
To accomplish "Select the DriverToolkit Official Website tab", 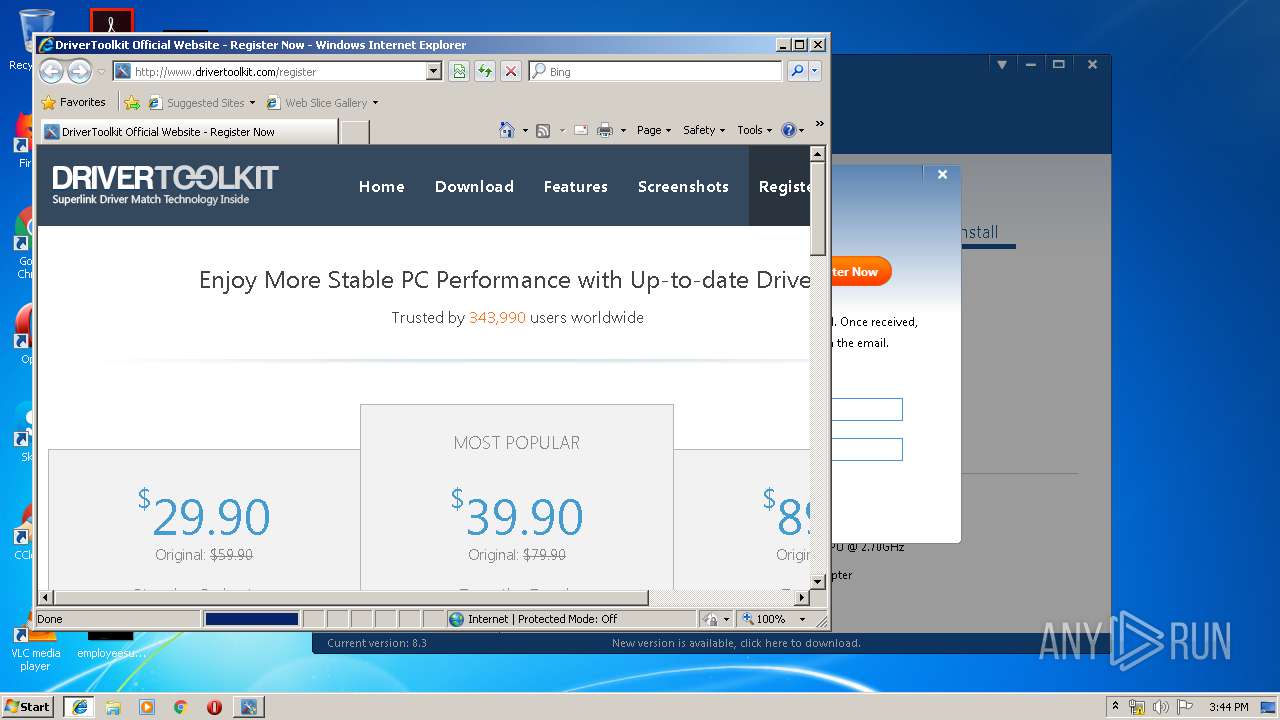I will click(189, 131).
